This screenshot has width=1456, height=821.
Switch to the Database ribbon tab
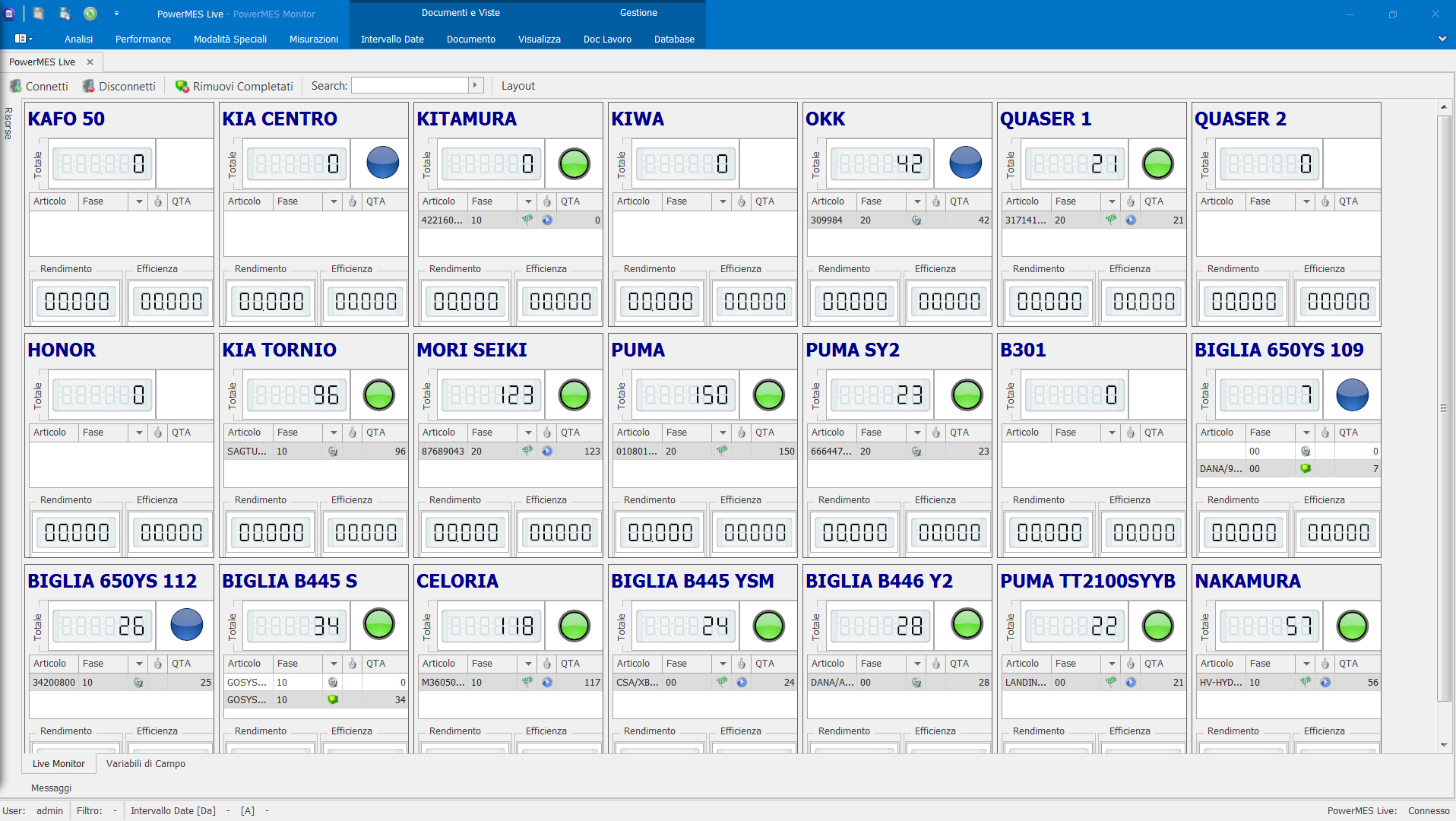point(674,39)
